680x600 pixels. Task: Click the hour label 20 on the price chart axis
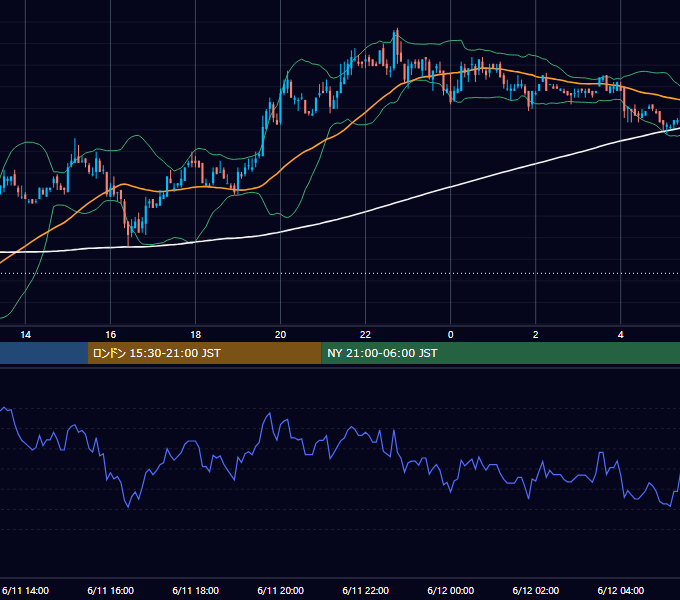(281, 335)
